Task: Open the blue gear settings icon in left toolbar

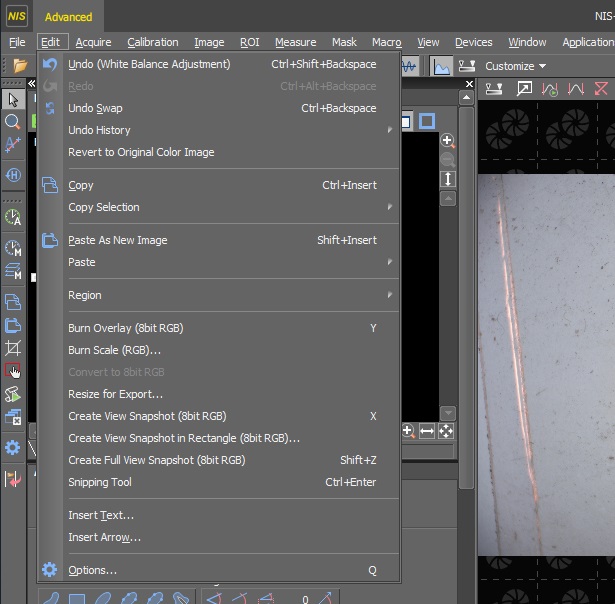Action: 13,448
